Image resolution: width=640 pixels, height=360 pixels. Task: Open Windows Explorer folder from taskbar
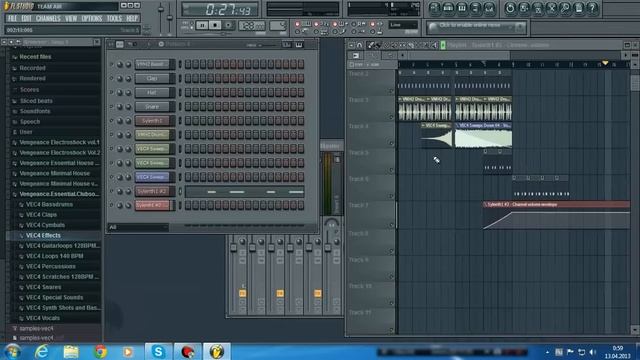71,351
